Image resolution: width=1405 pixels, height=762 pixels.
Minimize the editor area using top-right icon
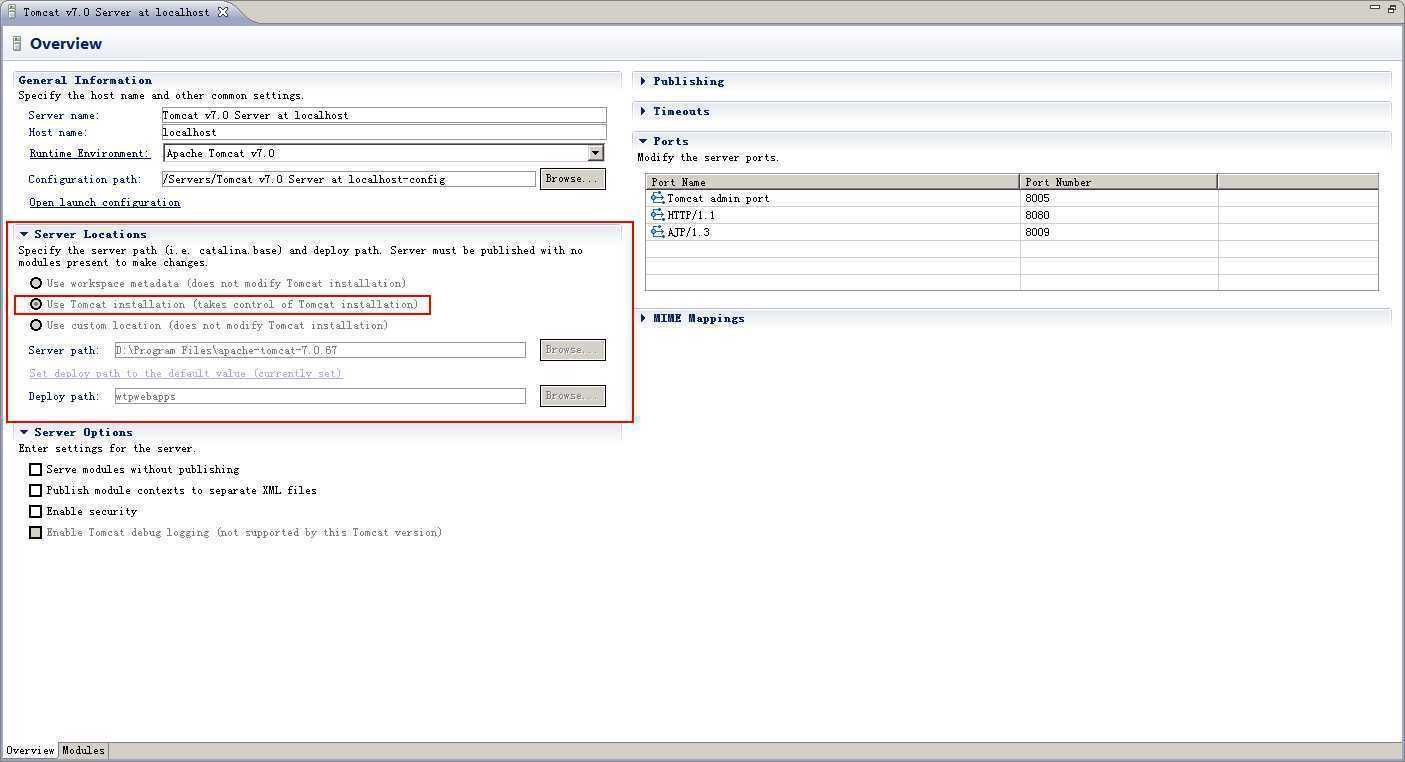click(x=1374, y=8)
